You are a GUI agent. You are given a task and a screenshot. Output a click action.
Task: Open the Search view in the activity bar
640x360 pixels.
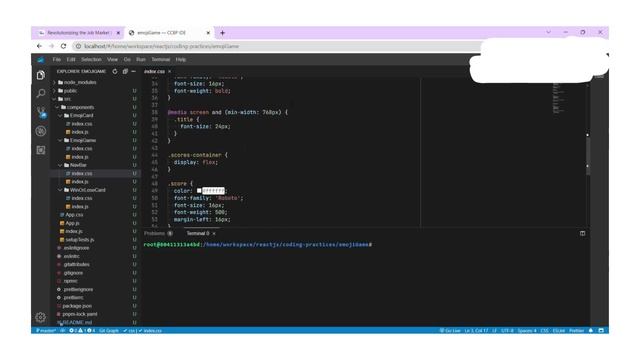pyautogui.click(x=40, y=93)
